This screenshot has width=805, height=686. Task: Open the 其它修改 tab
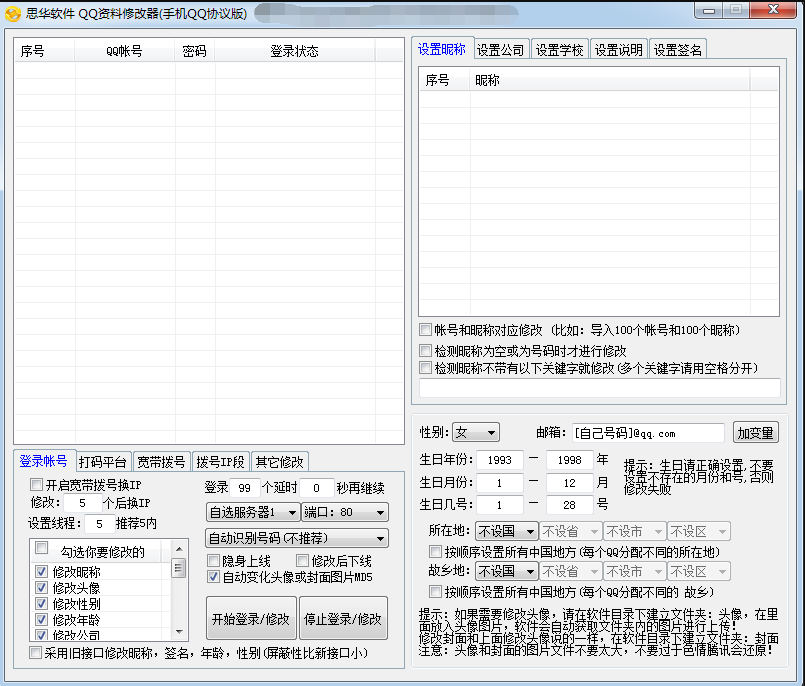[x=280, y=462]
